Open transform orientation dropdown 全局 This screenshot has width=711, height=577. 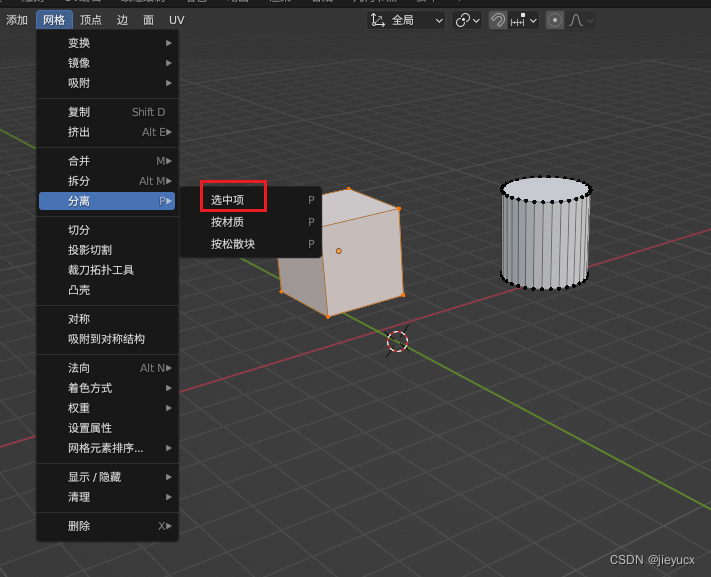click(406, 20)
